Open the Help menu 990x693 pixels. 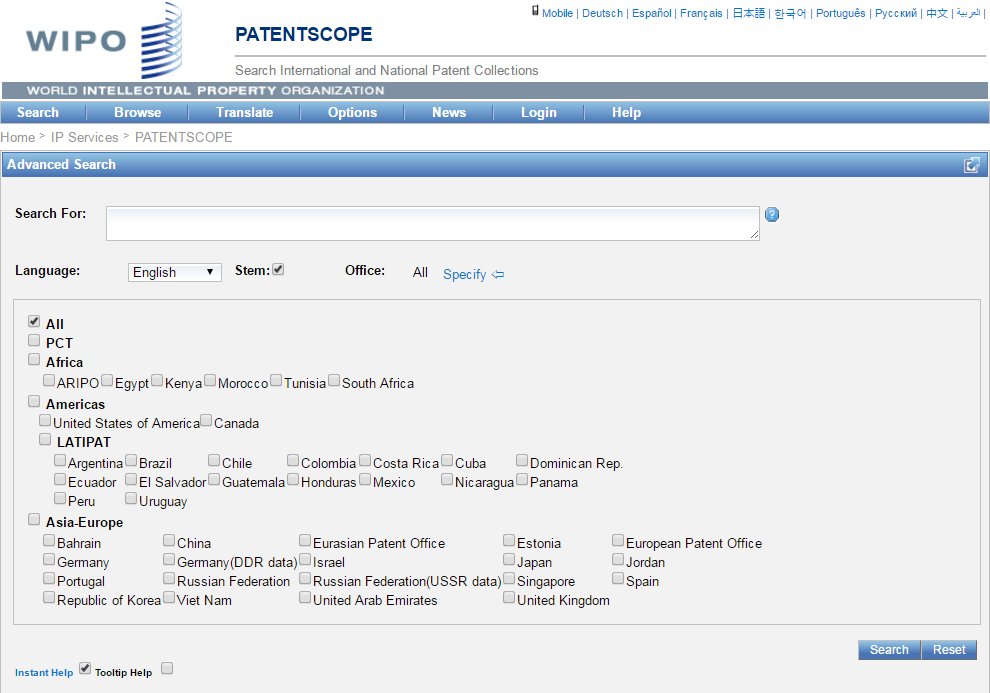(626, 112)
